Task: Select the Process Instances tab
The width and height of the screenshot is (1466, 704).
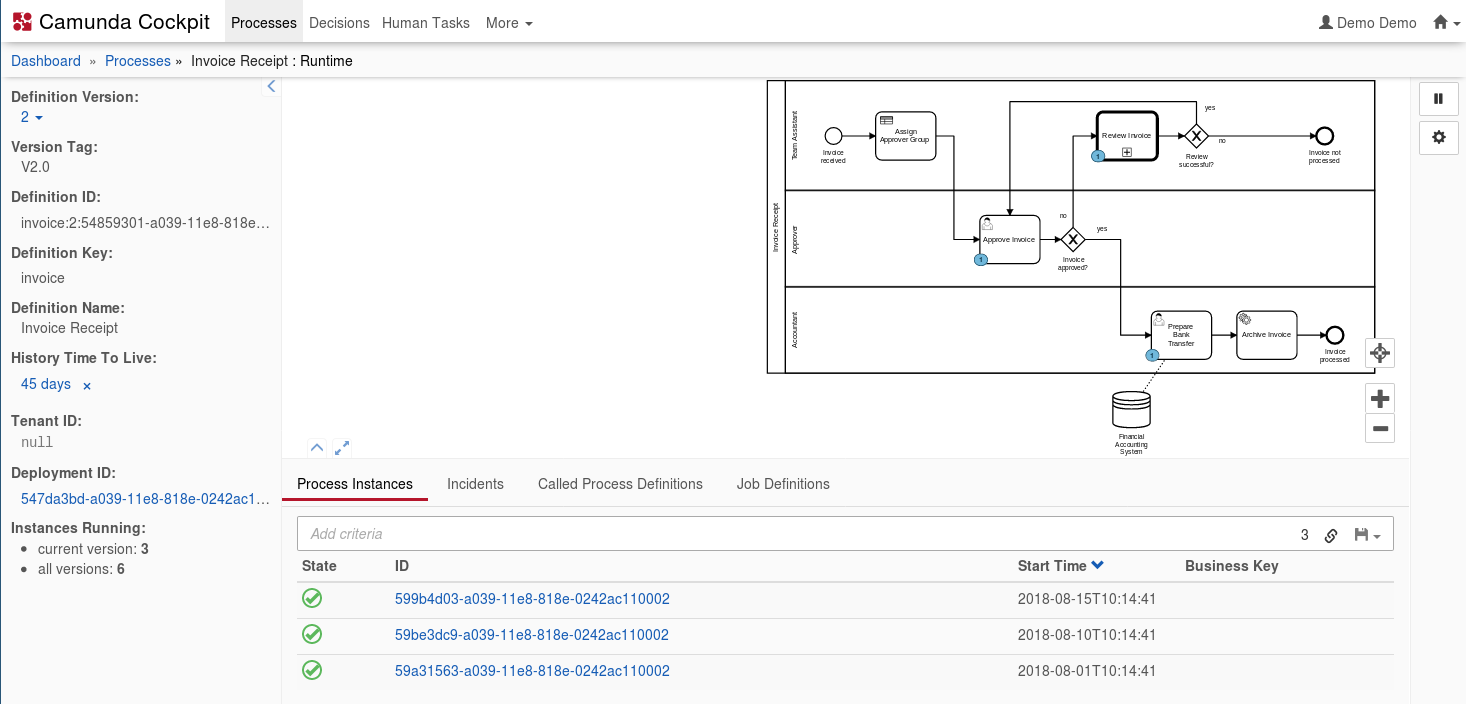Action: point(355,484)
